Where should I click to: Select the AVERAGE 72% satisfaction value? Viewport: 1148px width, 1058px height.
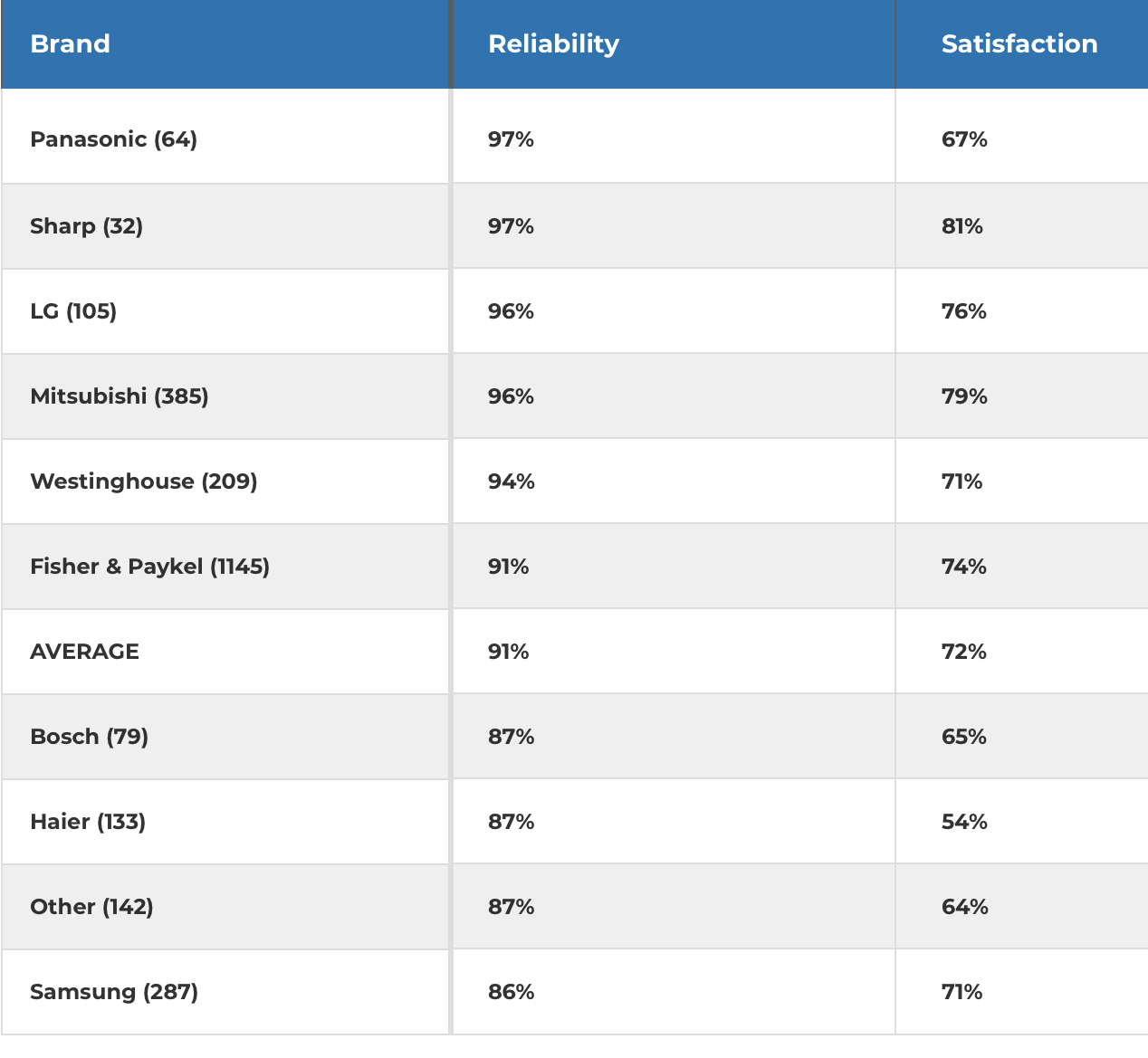963,652
